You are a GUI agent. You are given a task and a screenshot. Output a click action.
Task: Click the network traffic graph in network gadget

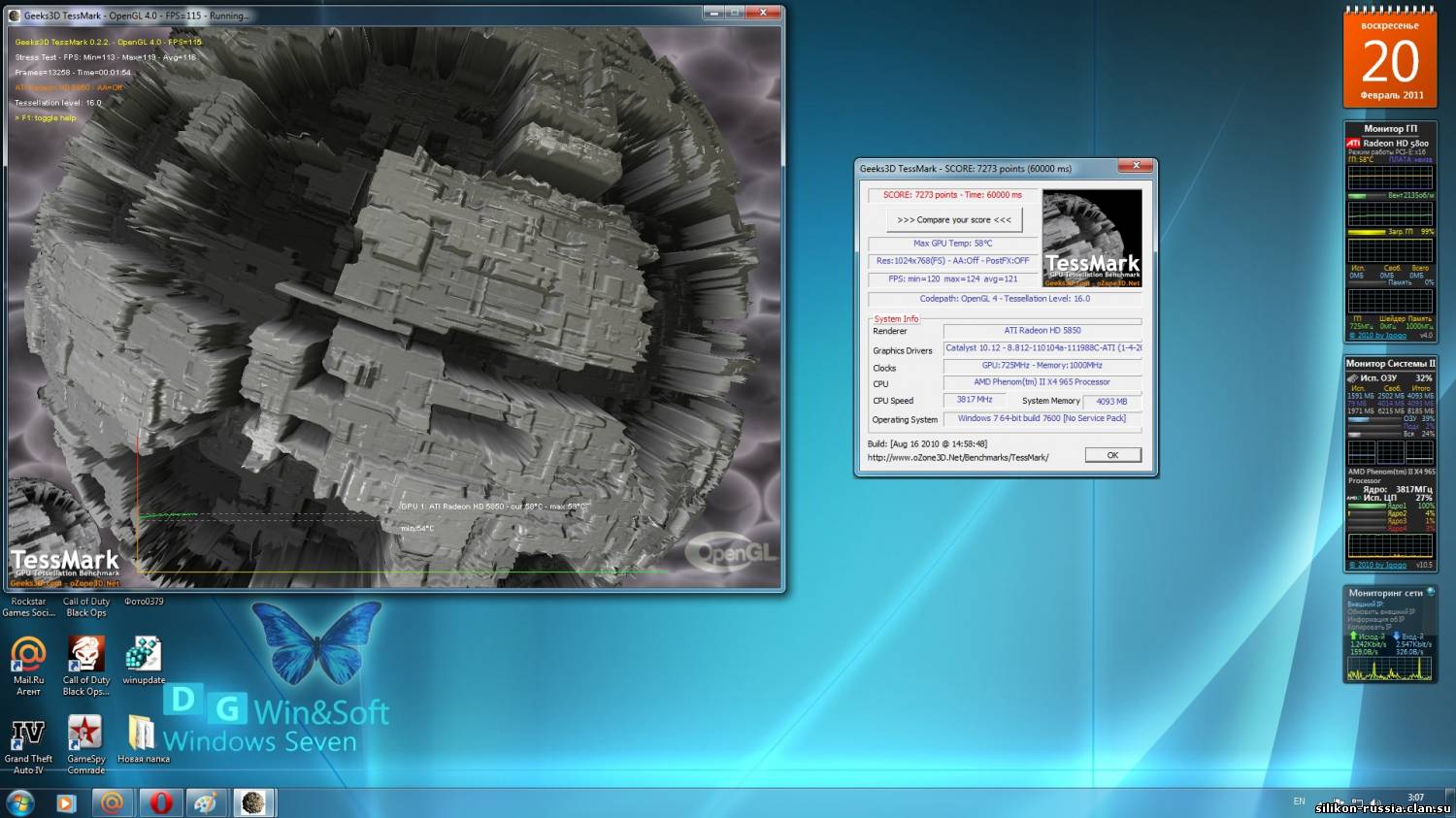(x=1390, y=668)
